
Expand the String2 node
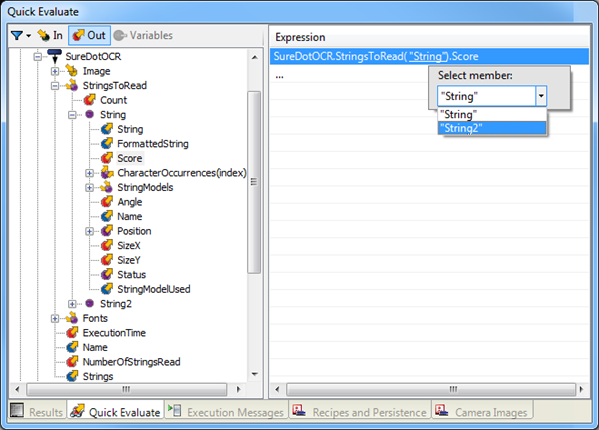pyautogui.click(x=72, y=304)
